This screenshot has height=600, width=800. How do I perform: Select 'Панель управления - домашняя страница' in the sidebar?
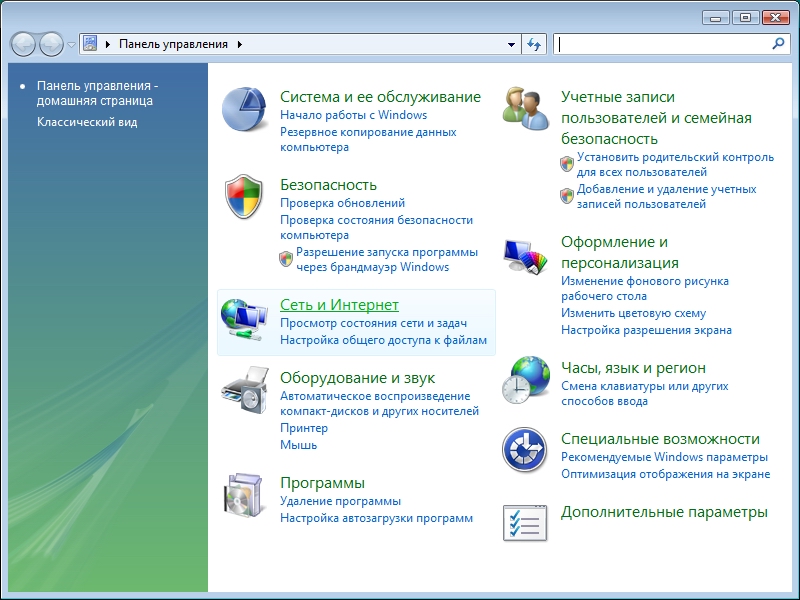tap(97, 93)
